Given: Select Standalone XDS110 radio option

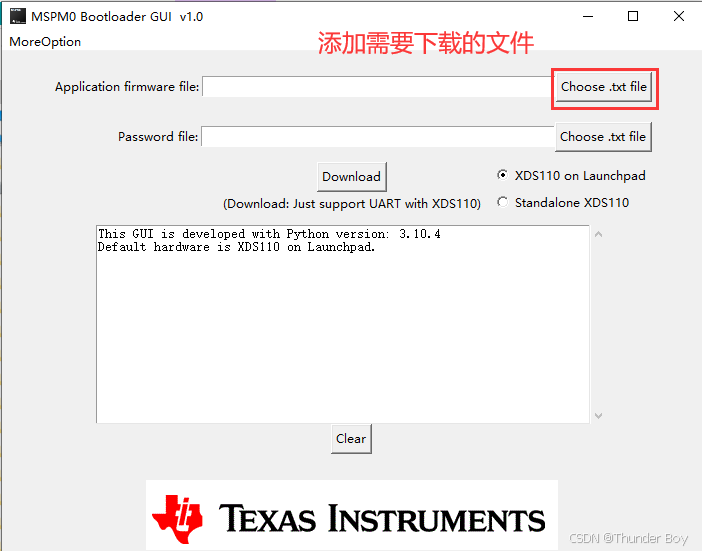Looking at the screenshot, I should point(503,202).
